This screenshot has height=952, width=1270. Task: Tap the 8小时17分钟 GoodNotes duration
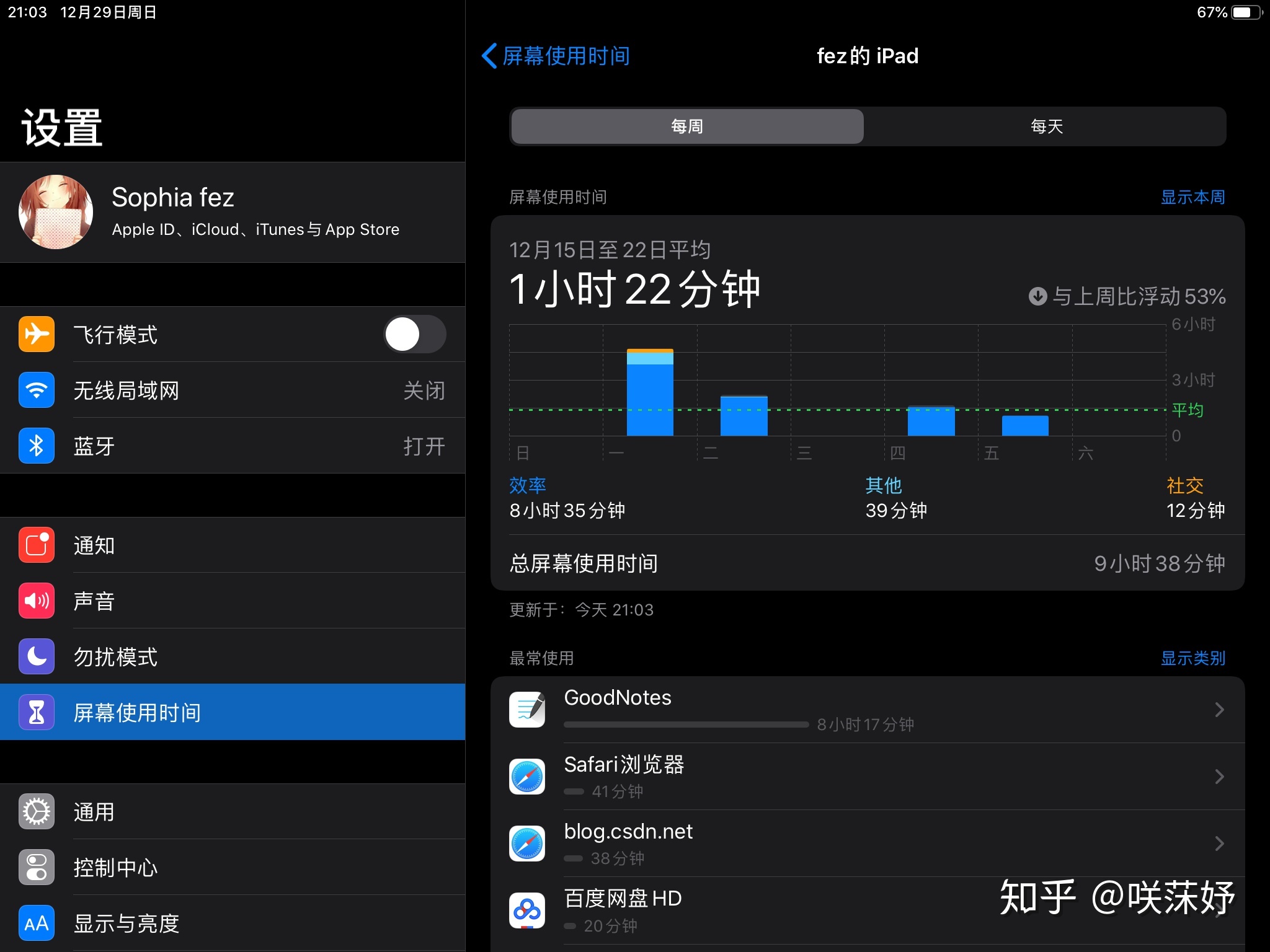[866, 725]
